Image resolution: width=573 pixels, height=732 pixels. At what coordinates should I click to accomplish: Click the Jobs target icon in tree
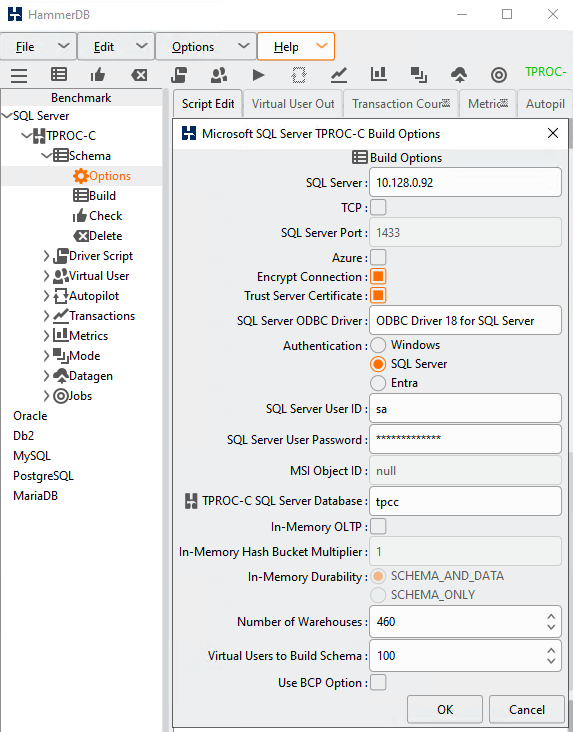click(61, 396)
